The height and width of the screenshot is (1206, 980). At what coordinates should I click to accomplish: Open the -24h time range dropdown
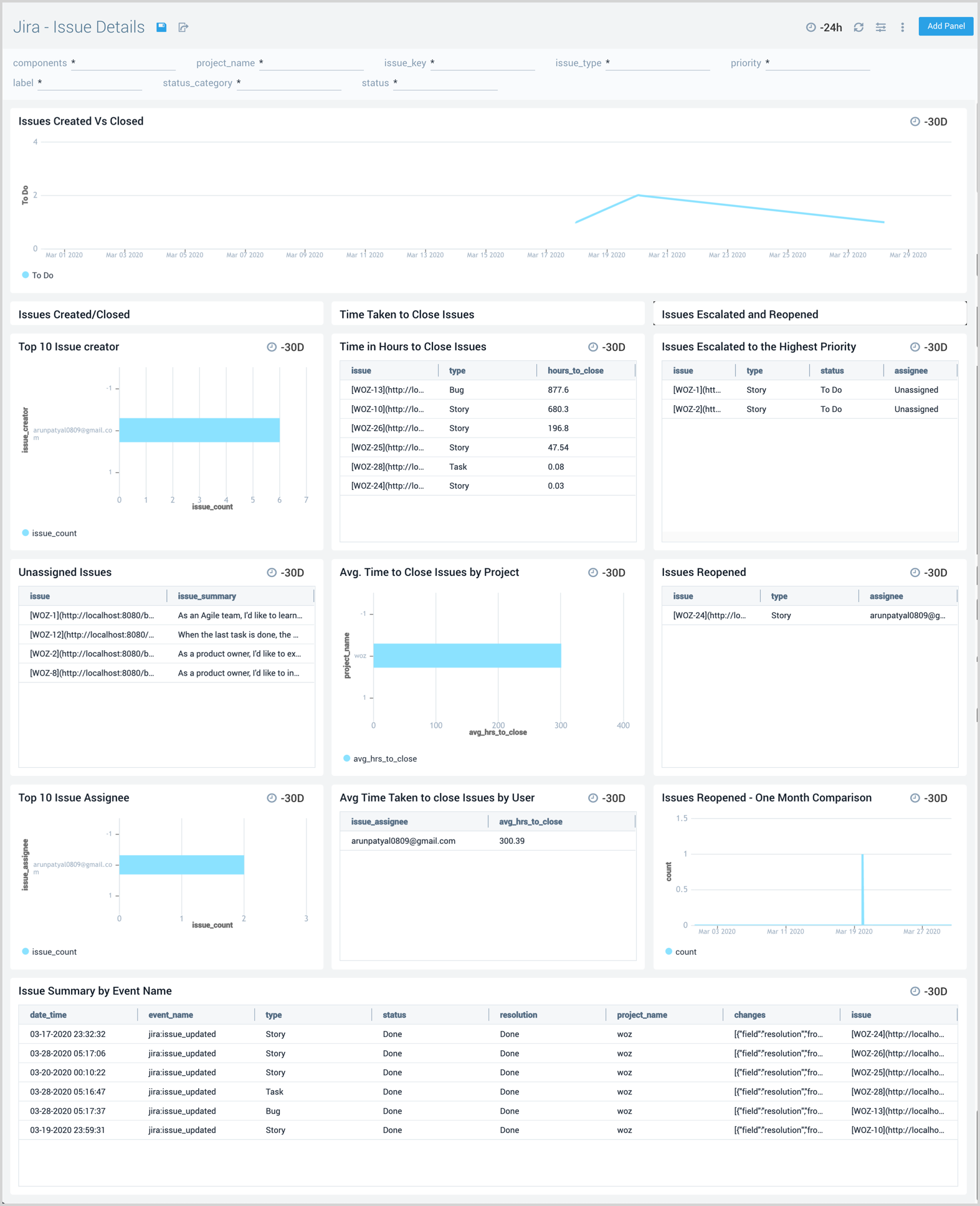831,27
